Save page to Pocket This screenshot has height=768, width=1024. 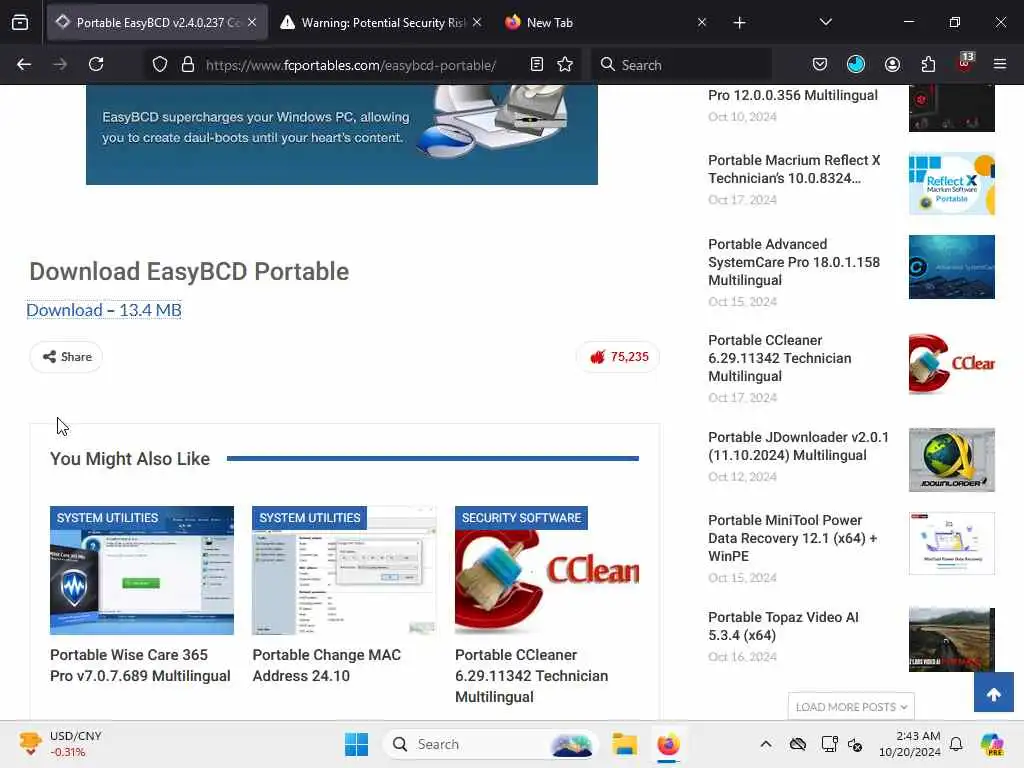(x=820, y=64)
